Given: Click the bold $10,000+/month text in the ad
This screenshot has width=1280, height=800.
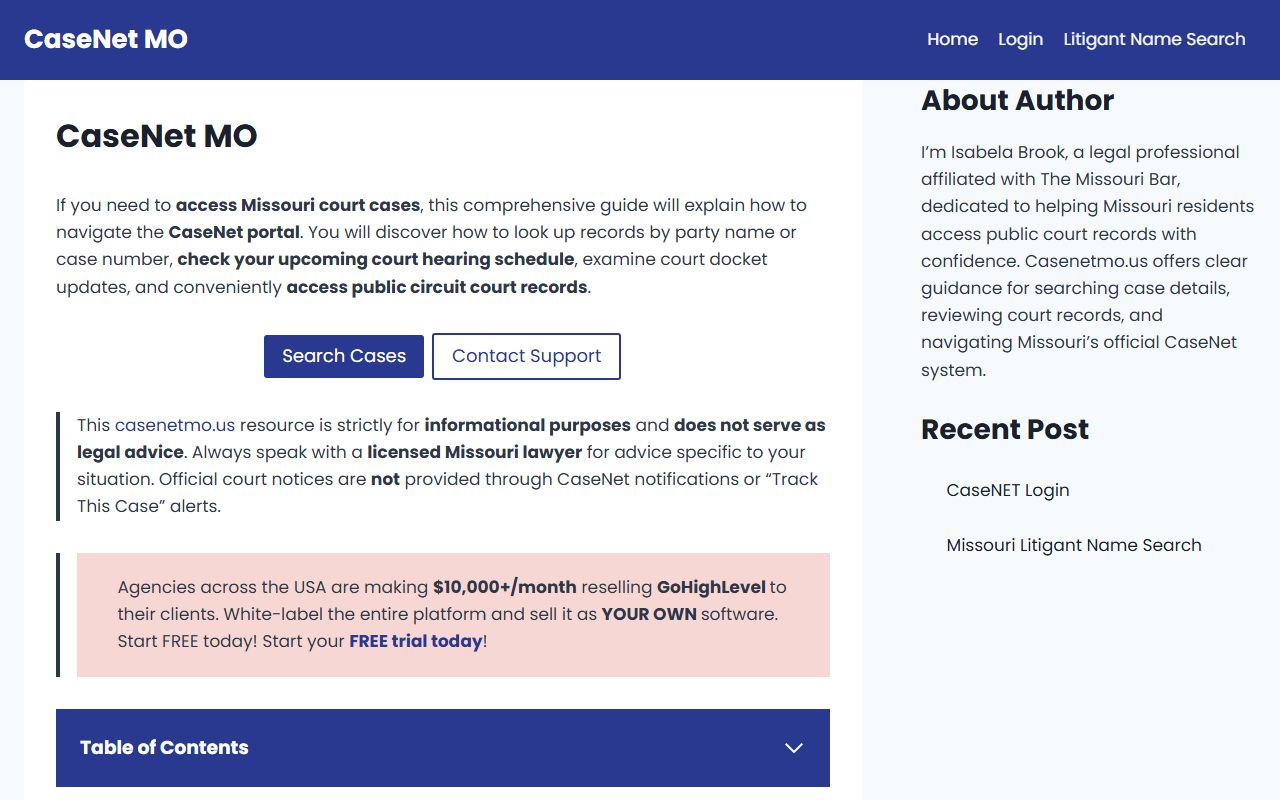Looking at the screenshot, I should [504, 587].
